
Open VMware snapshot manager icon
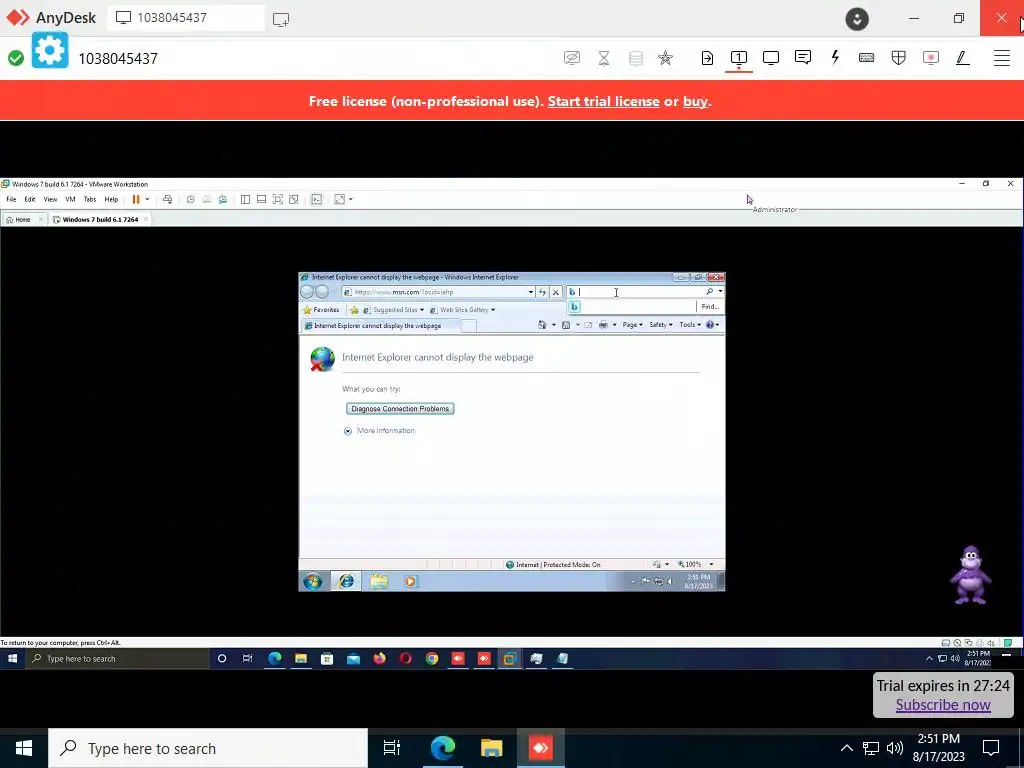(x=223, y=199)
